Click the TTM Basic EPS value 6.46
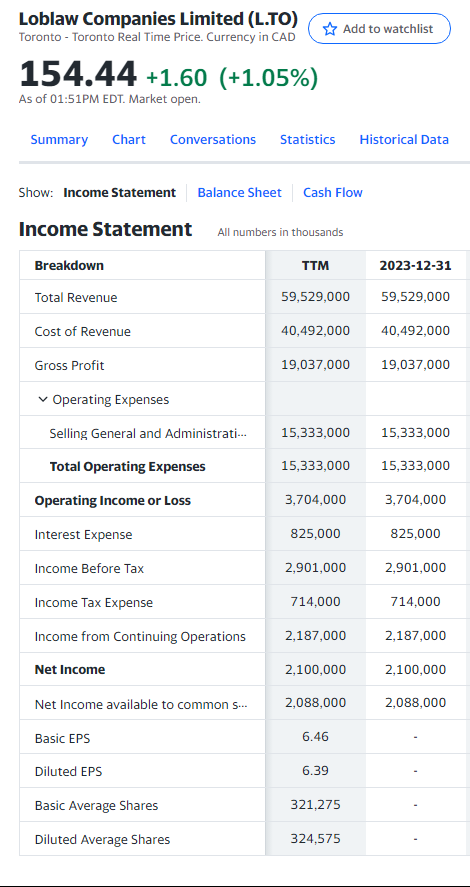This screenshot has height=887, width=470. point(316,737)
